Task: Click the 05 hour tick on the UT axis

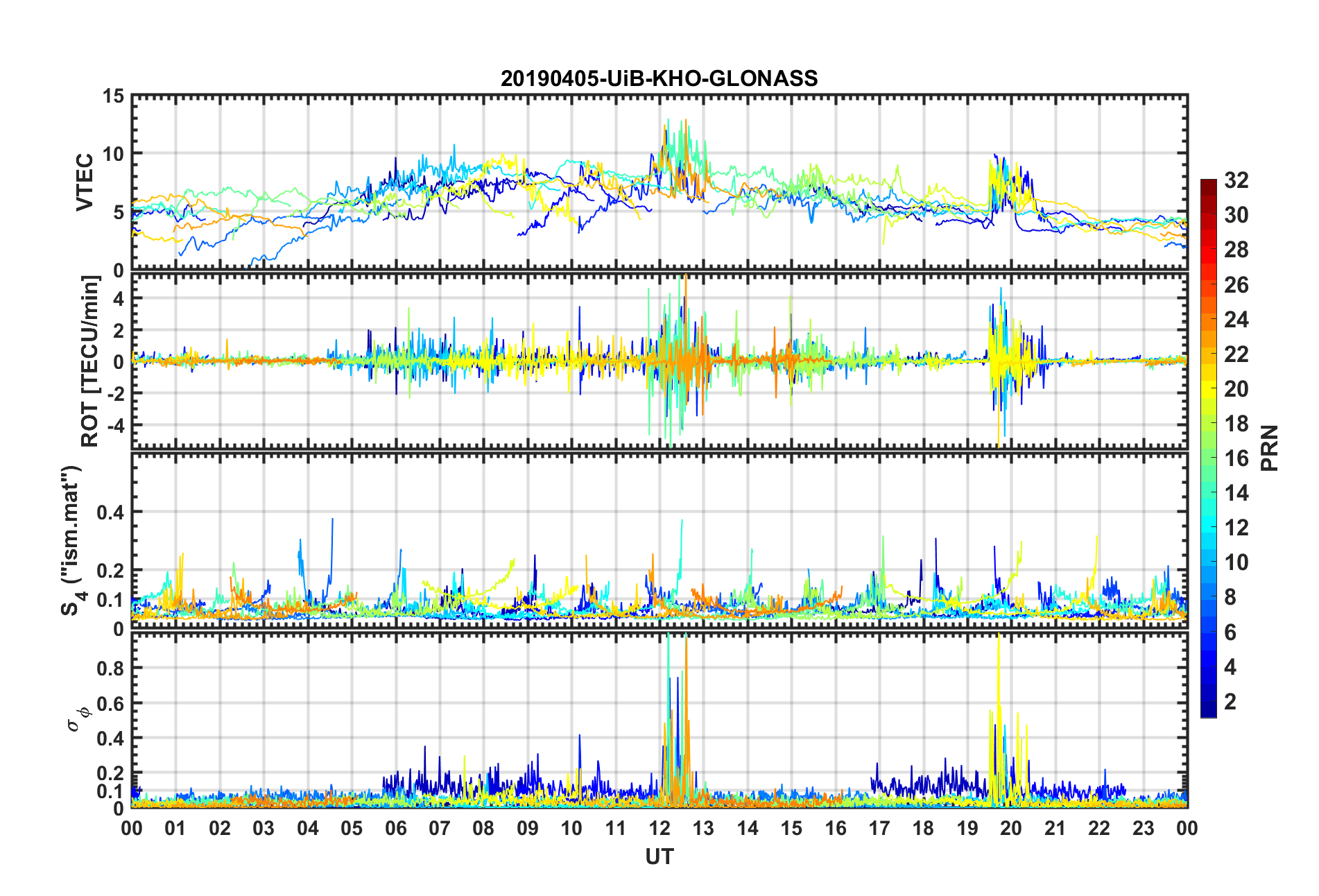Action: pos(352,828)
